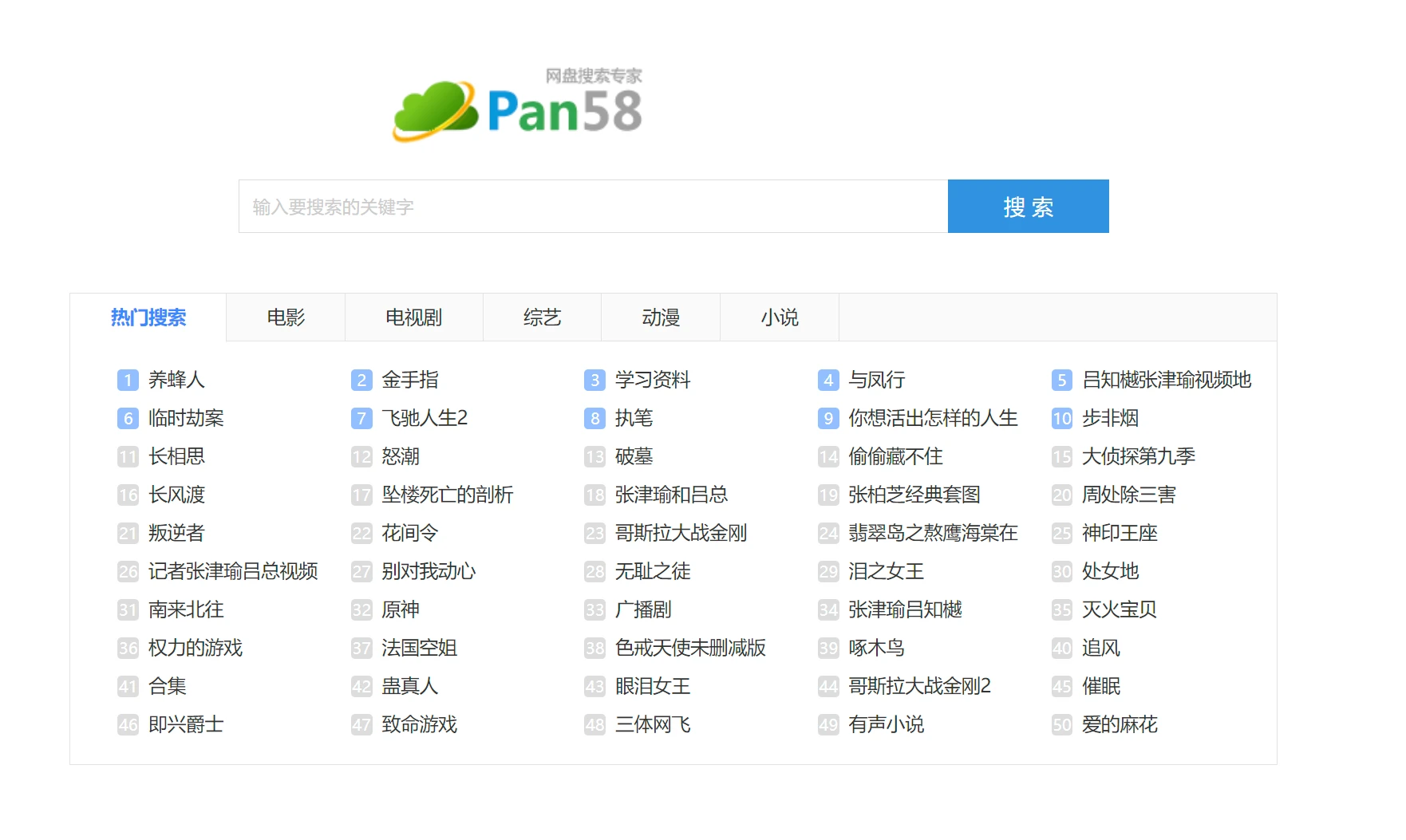Screen dimensions: 1406x840
Task: Click 原神 in the rankings
Action: pos(401,609)
